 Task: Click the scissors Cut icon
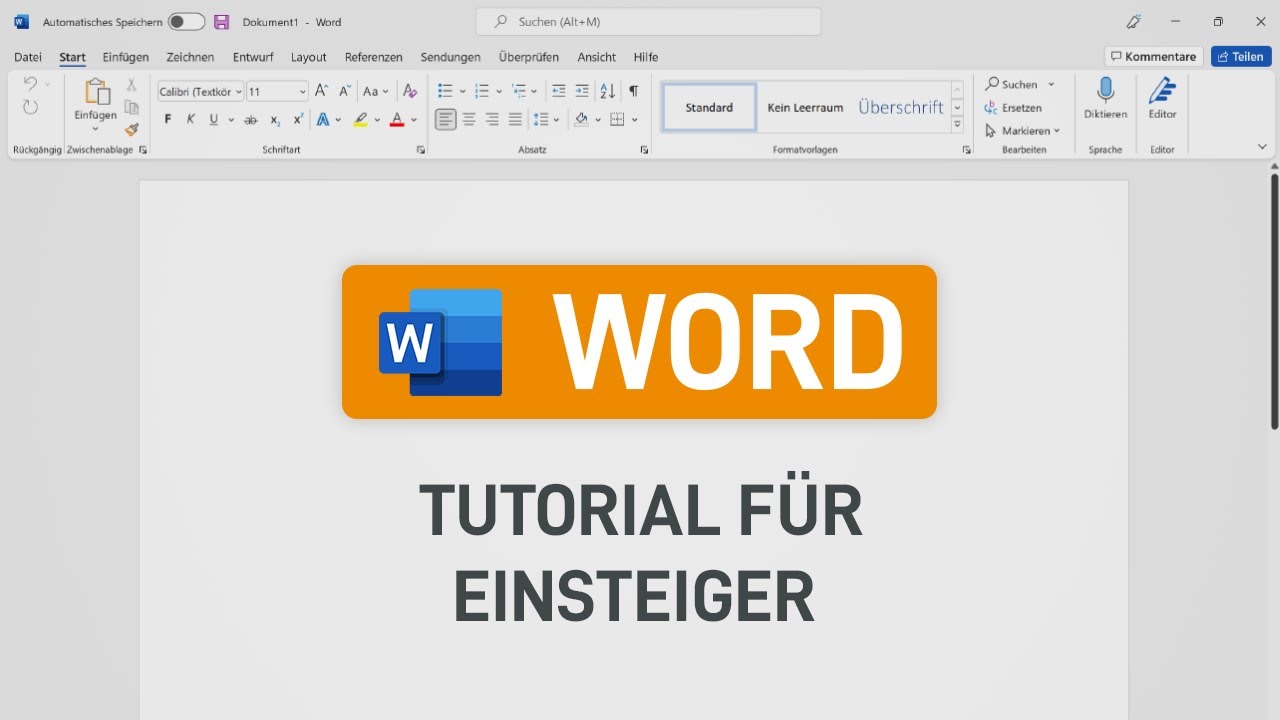(131, 85)
